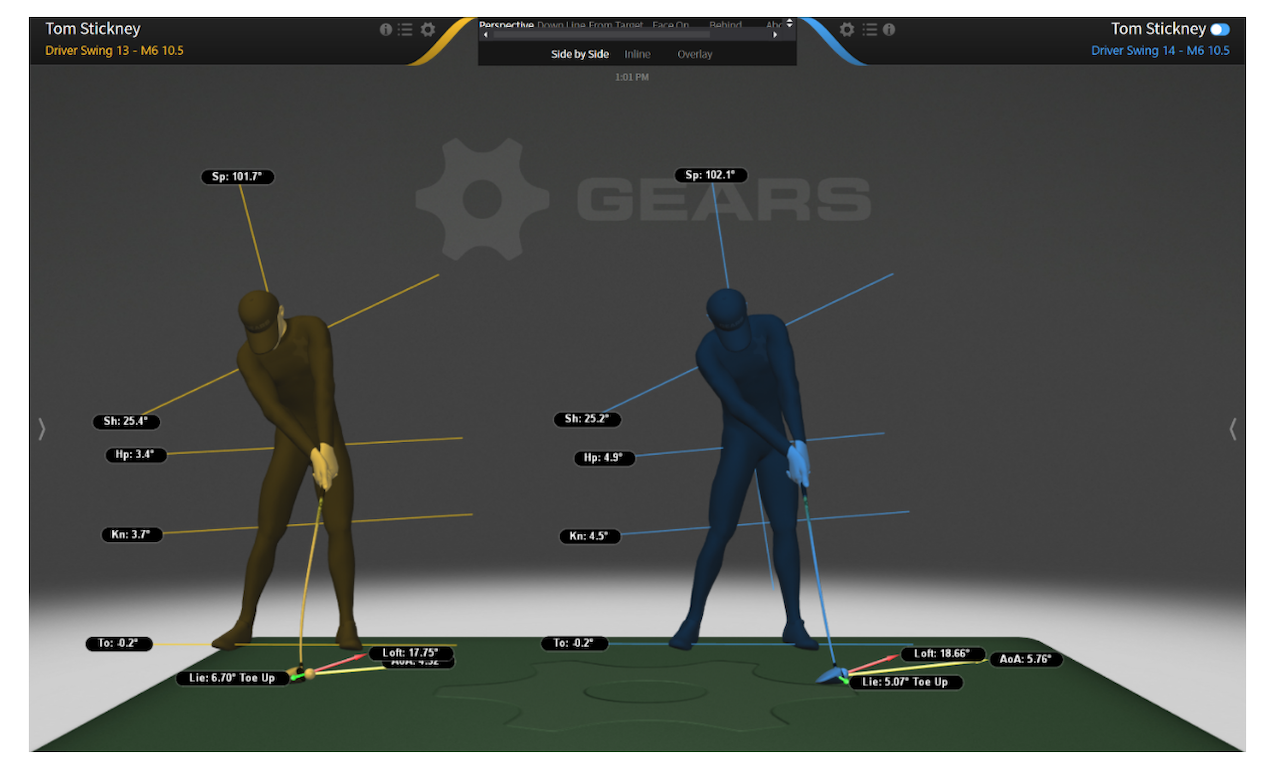Viewport: 1269px width, 768px height.
Task: Open list icon for Driver Swing 13
Action: click(x=405, y=30)
